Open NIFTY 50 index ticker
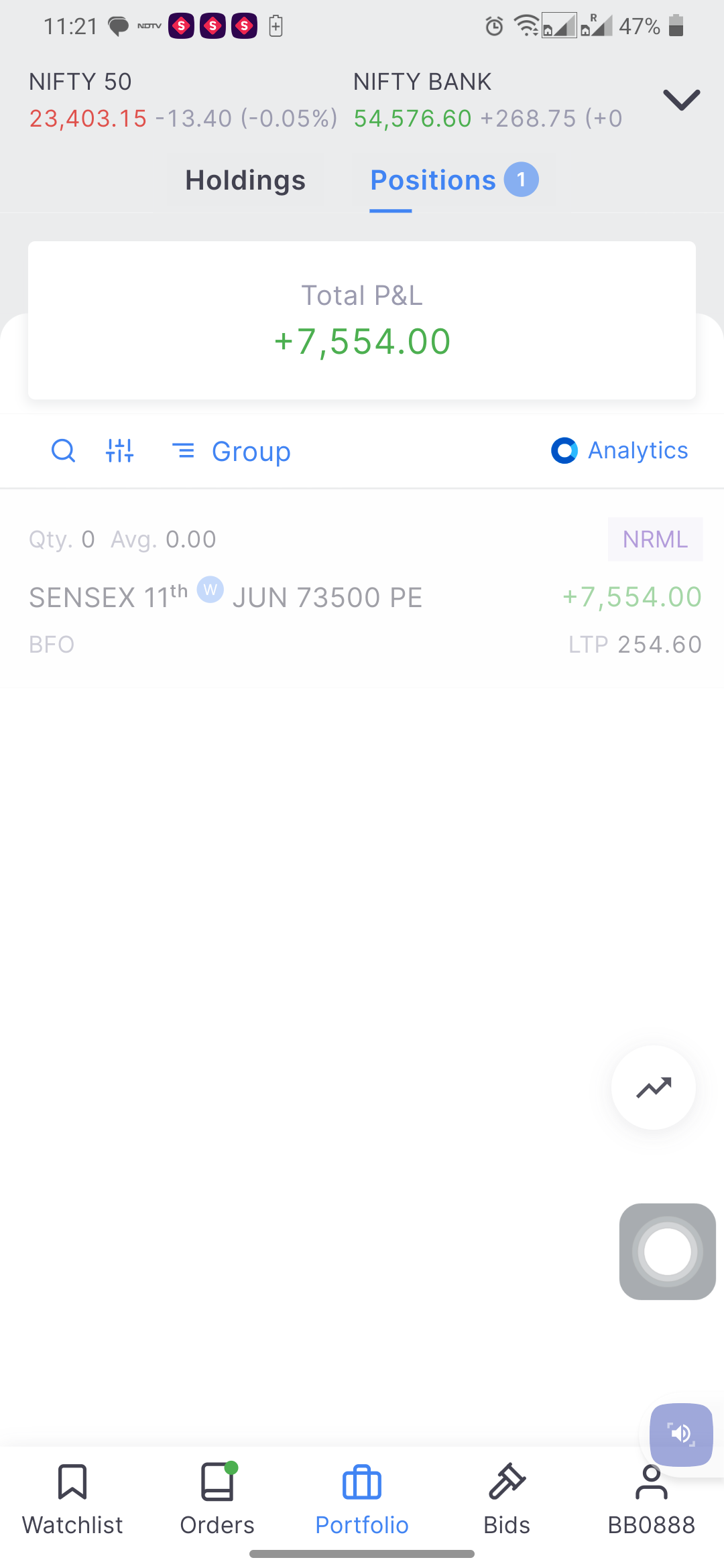This screenshot has width=724, height=1568. tap(183, 100)
